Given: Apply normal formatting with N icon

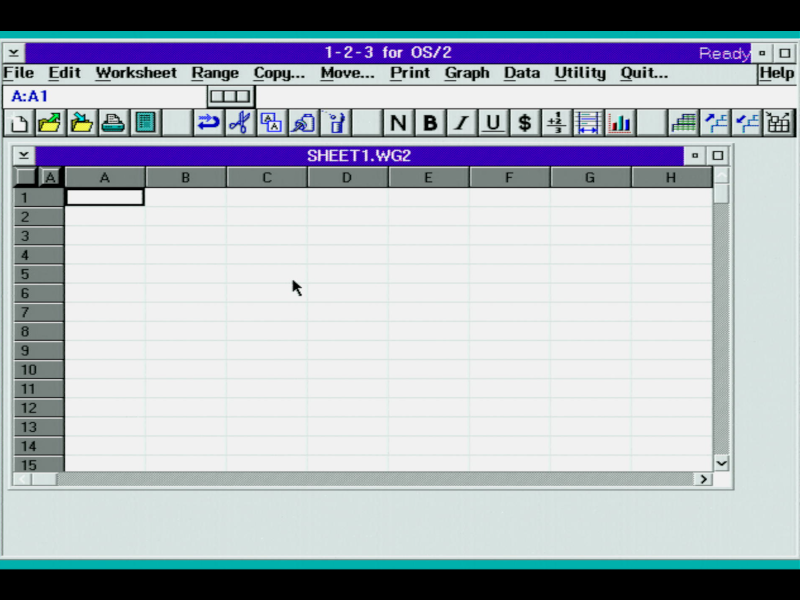Looking at the screenshot, I should click(398, 122).
